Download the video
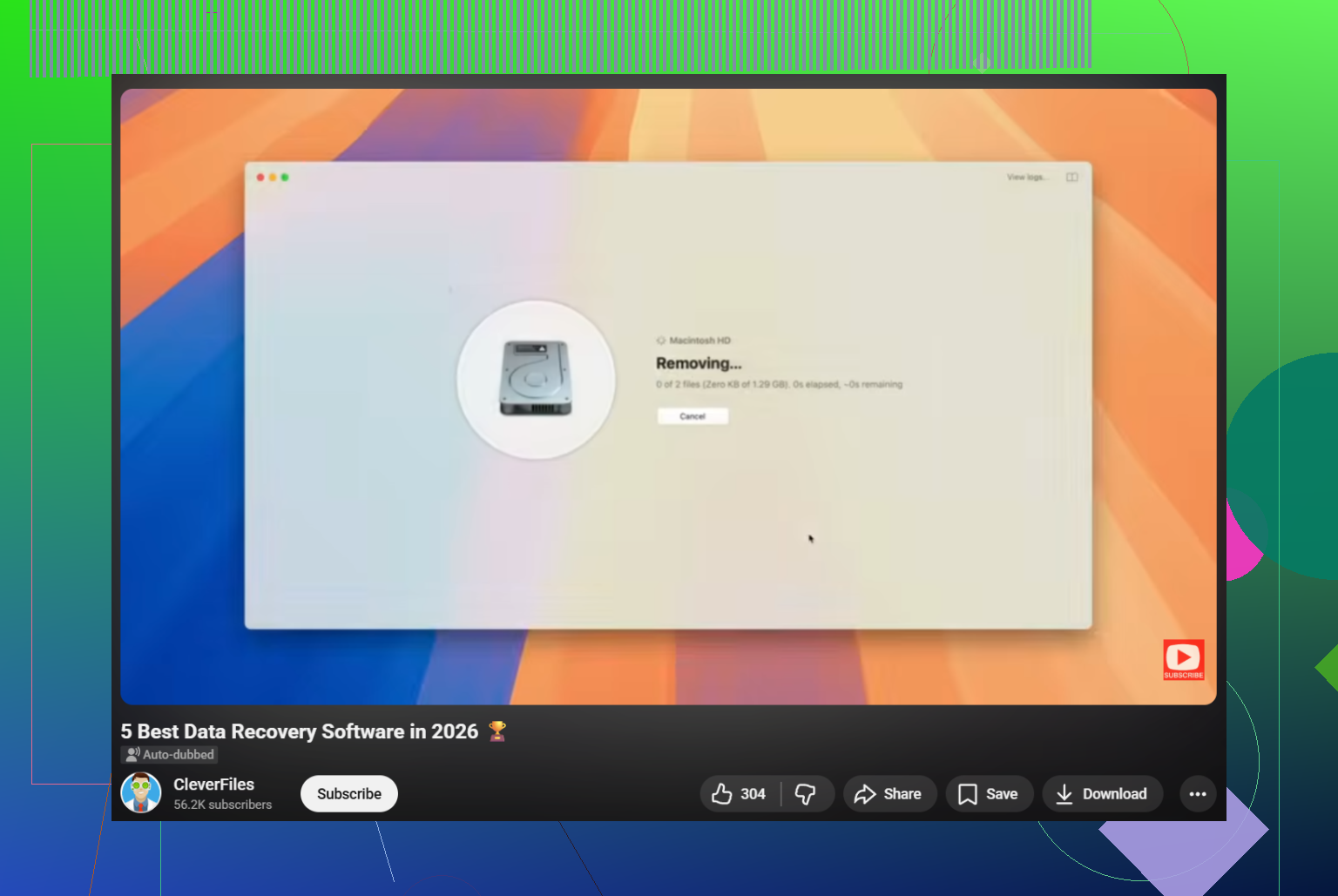Image resolution: width=1338 pixels, height=896 pixels. [x=1102, y=794]
